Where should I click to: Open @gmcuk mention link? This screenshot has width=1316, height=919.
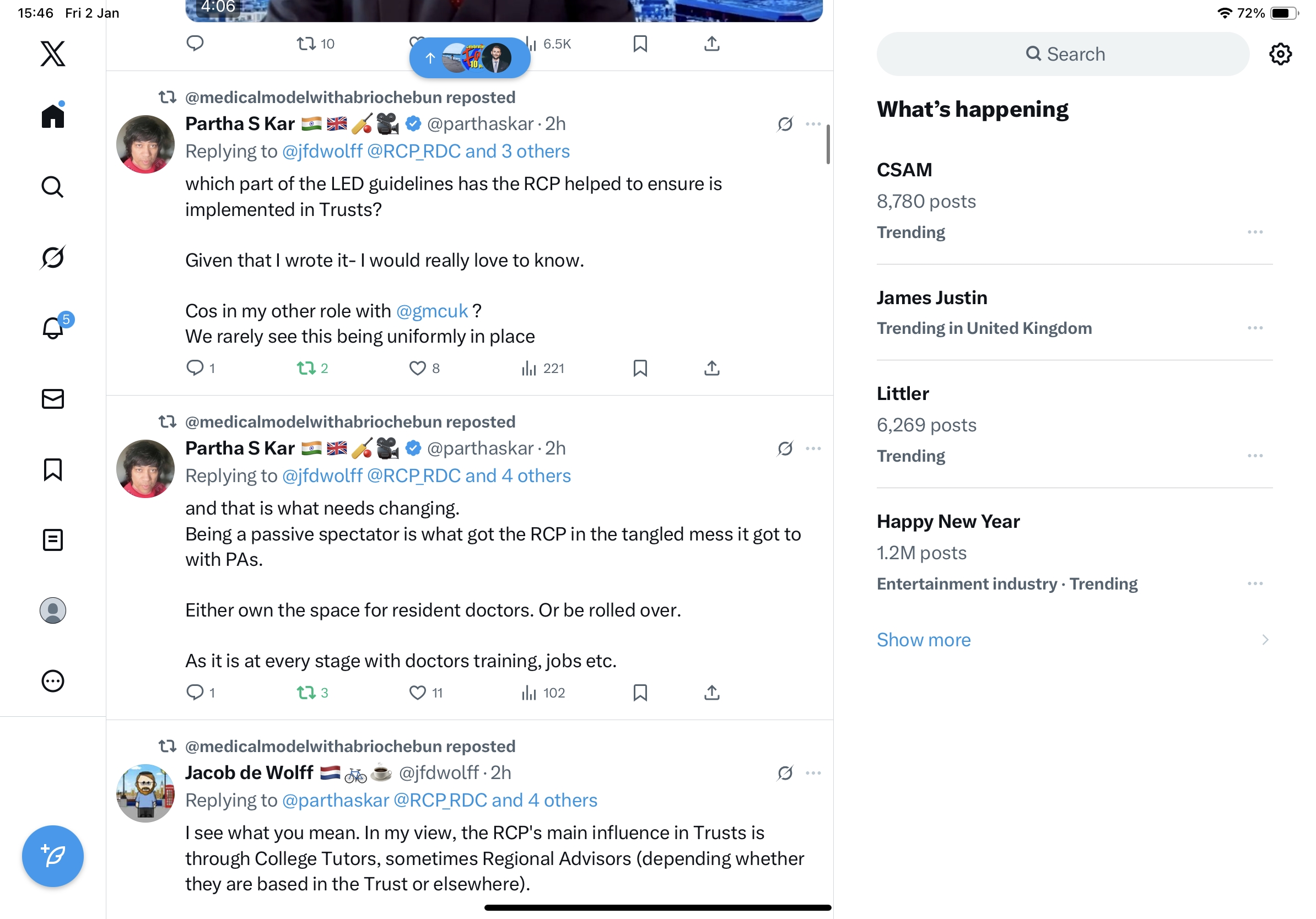(x=432, y=311)
